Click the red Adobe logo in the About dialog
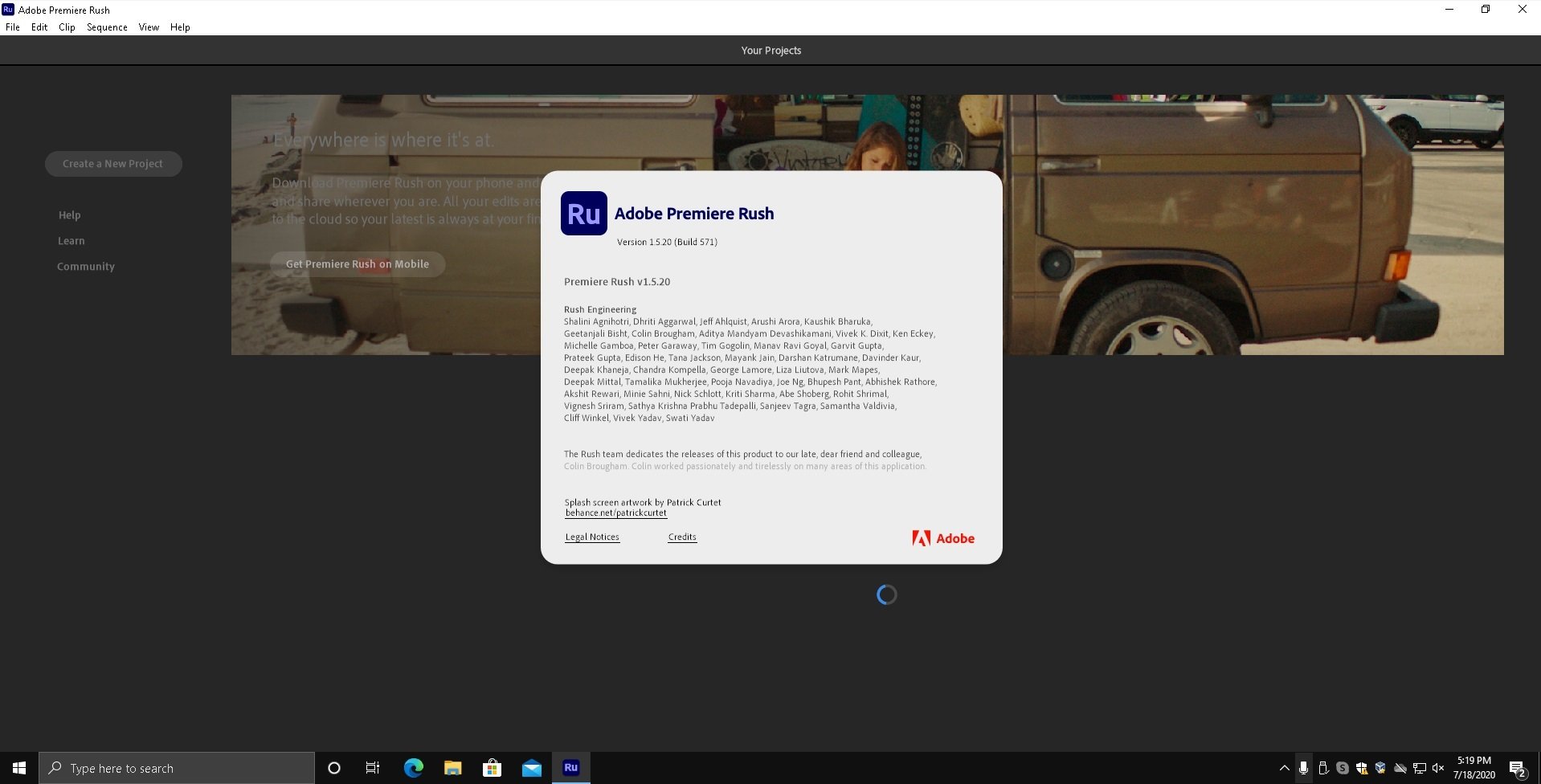Image resolution: width=1541 pixels, height=784 pixels. pos(942,538)
